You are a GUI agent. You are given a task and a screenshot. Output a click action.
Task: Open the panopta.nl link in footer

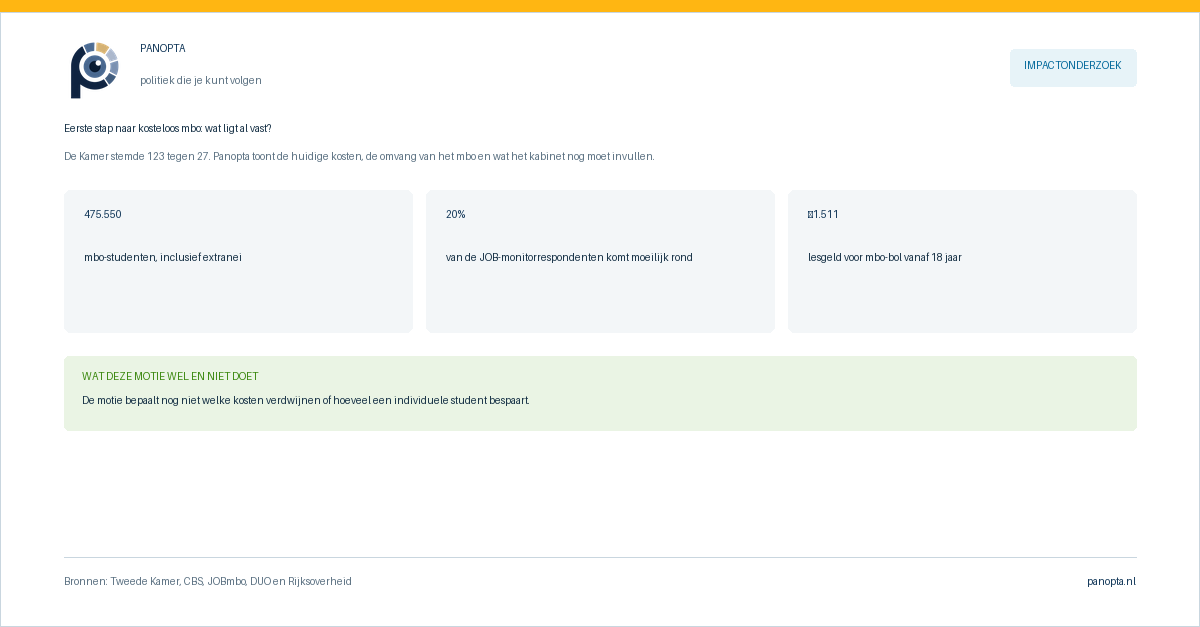[x=1112, y=581]
